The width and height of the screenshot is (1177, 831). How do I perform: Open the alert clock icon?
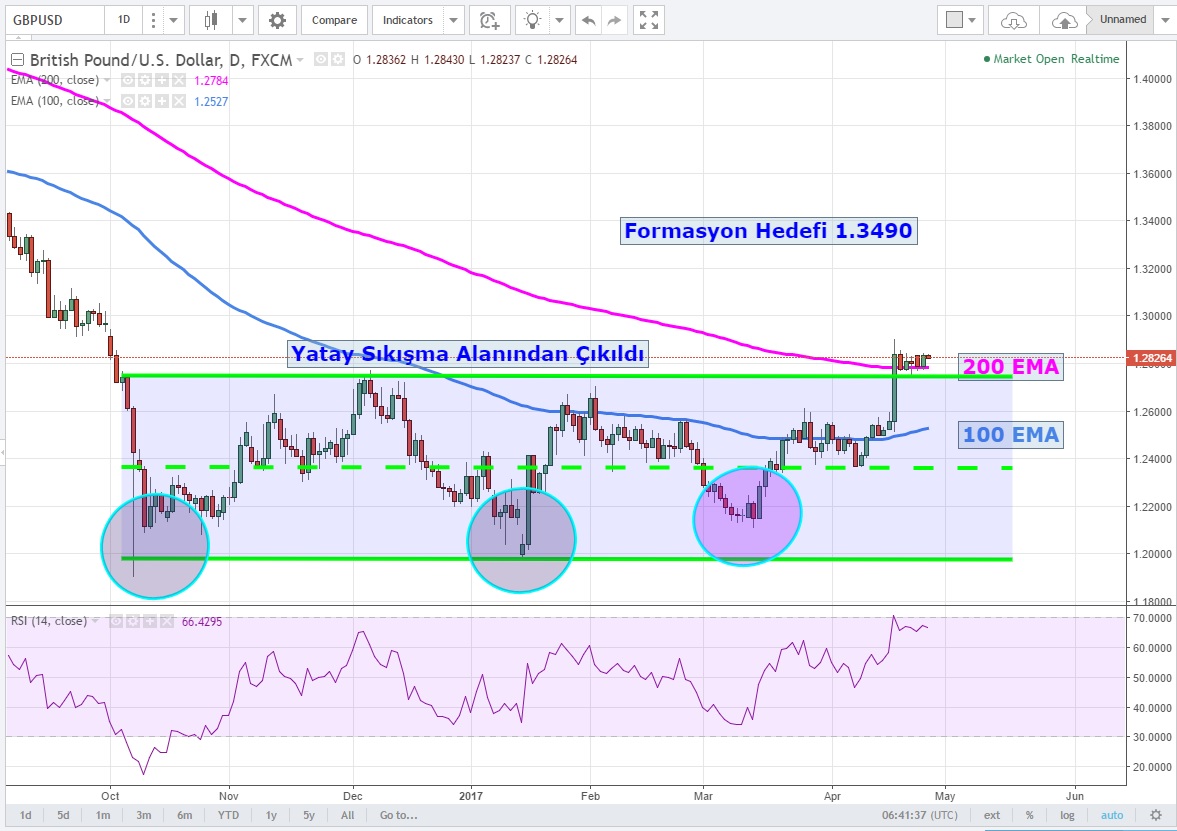point(489,20)
